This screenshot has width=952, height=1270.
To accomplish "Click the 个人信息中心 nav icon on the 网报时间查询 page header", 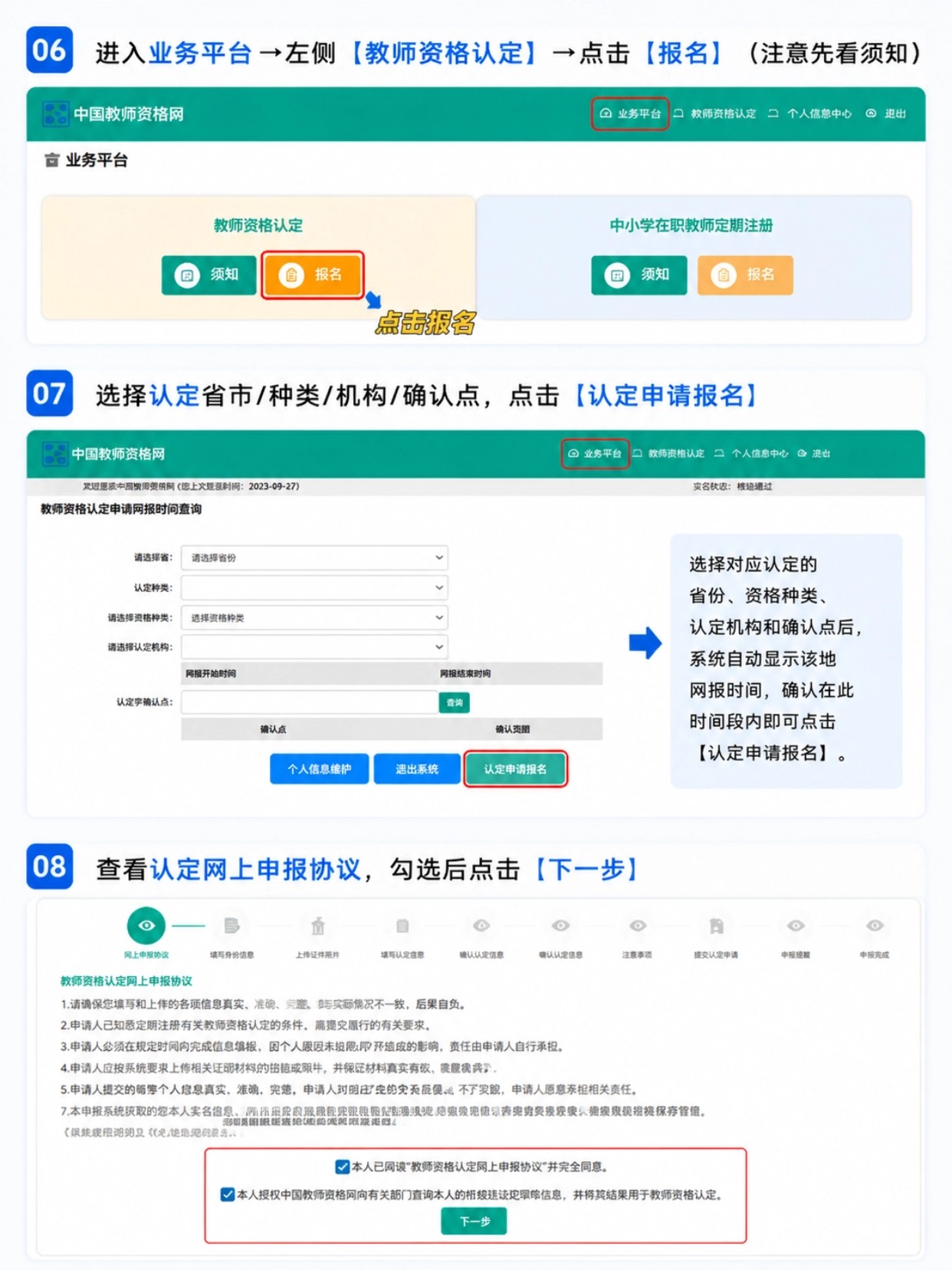I will (719, 454).
